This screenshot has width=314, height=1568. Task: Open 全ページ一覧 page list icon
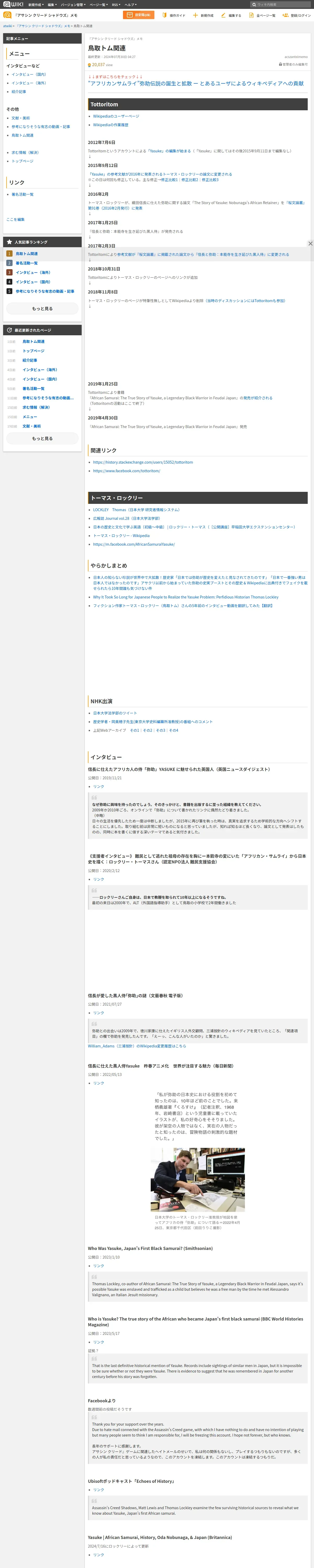click(x=252, y=15)
